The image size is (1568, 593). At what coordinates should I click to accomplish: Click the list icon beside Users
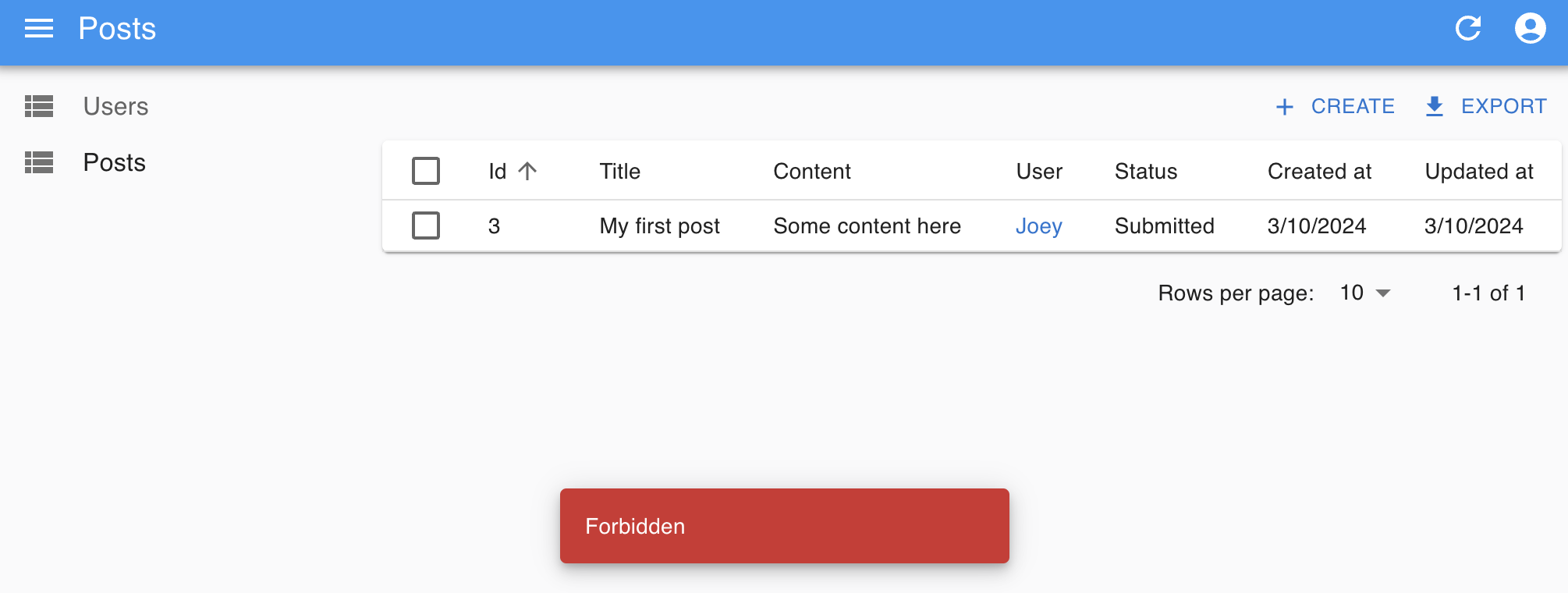tap(39, 106)
